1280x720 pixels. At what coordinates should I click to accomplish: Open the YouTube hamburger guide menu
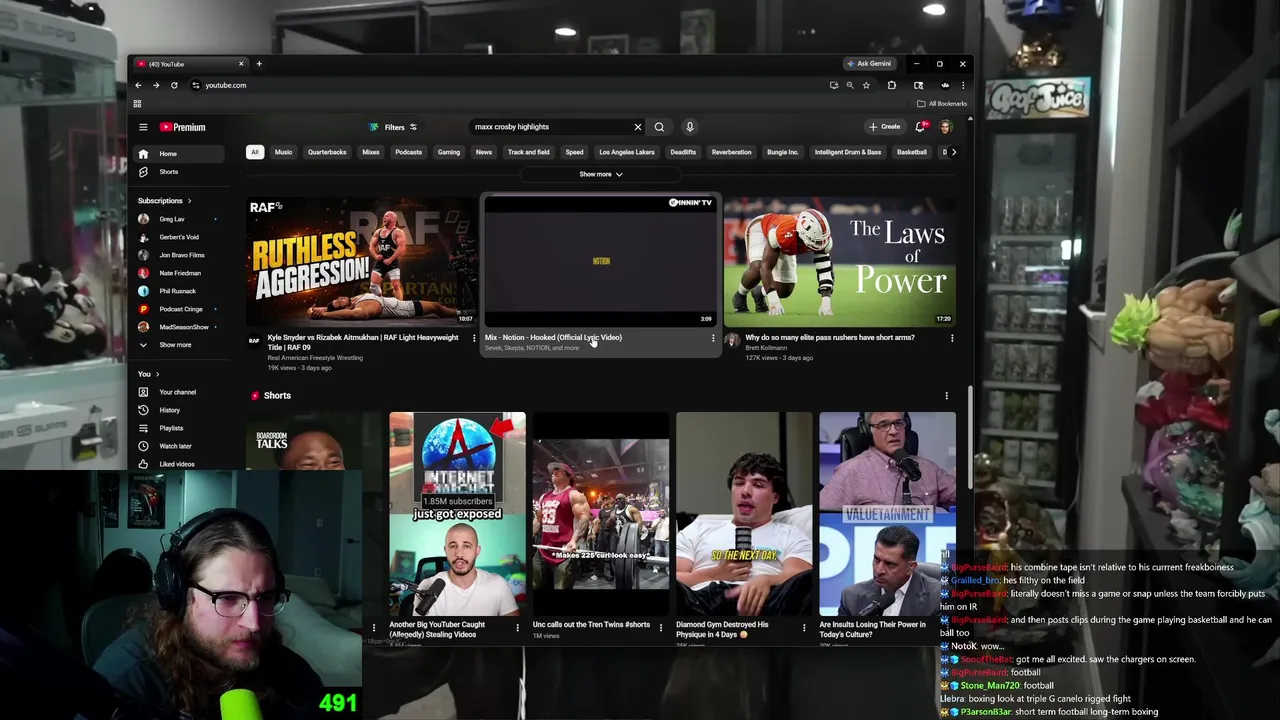pos(143,127)
